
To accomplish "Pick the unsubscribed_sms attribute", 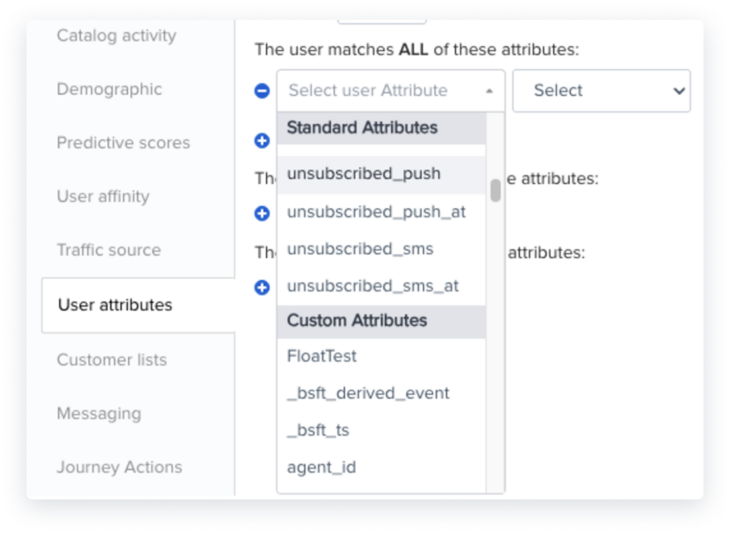I will (x=381, y=249).
